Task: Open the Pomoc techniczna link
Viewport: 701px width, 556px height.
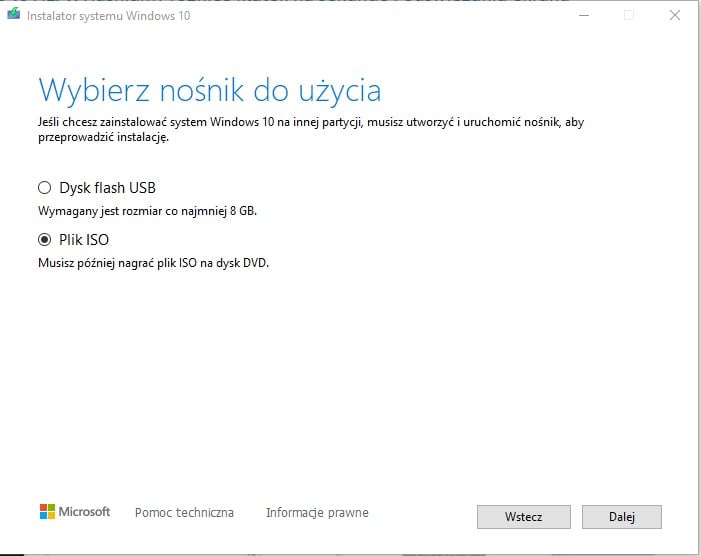Action: click(x=184, y=512)
